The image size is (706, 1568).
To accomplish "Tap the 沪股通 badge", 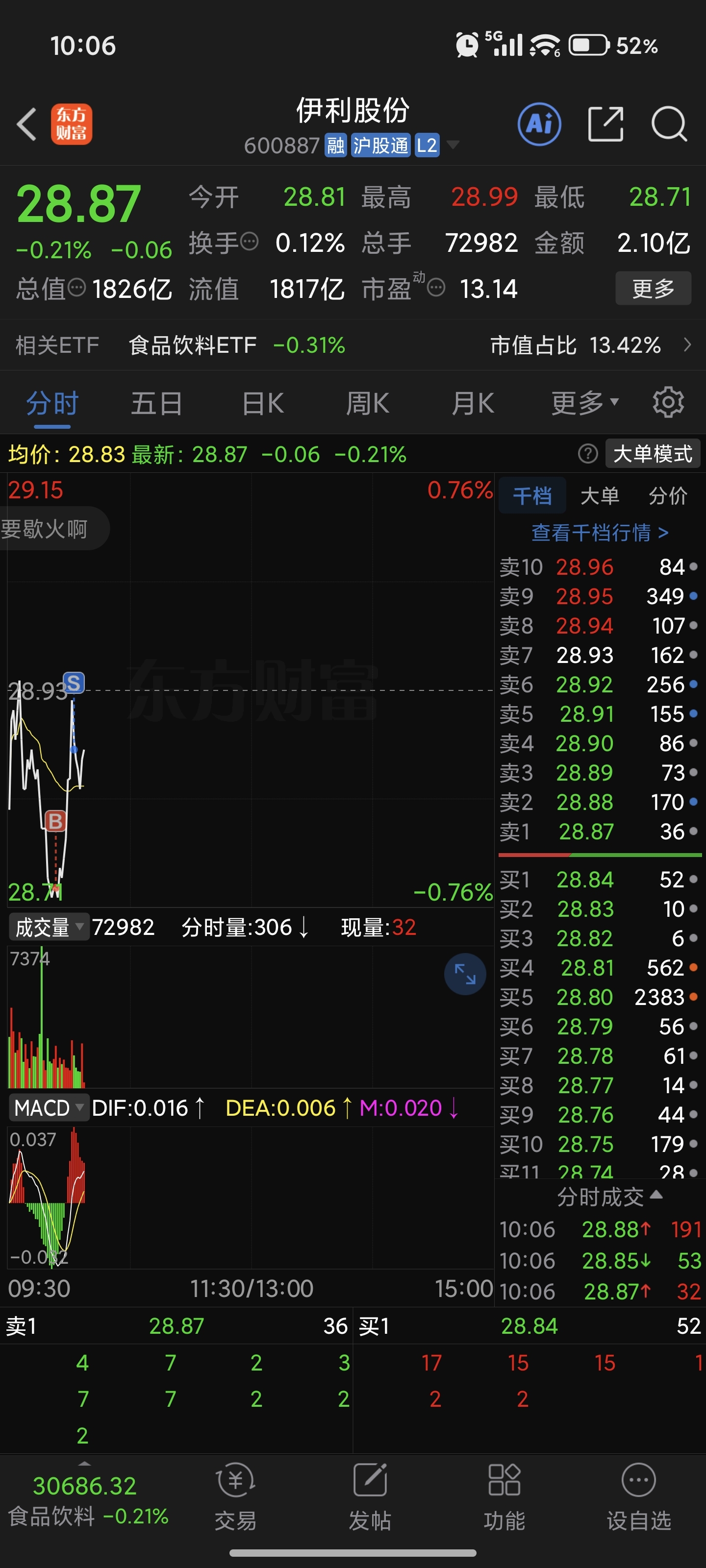I will coord(381,146).
